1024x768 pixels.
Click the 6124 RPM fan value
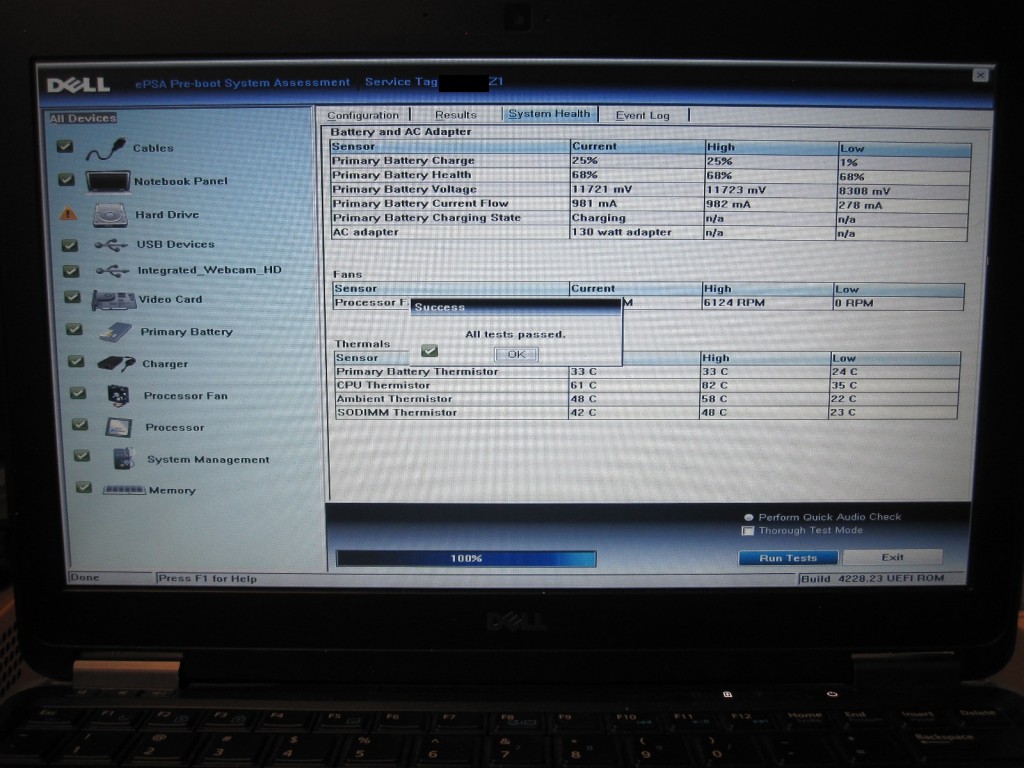click(x=734, y=303)
